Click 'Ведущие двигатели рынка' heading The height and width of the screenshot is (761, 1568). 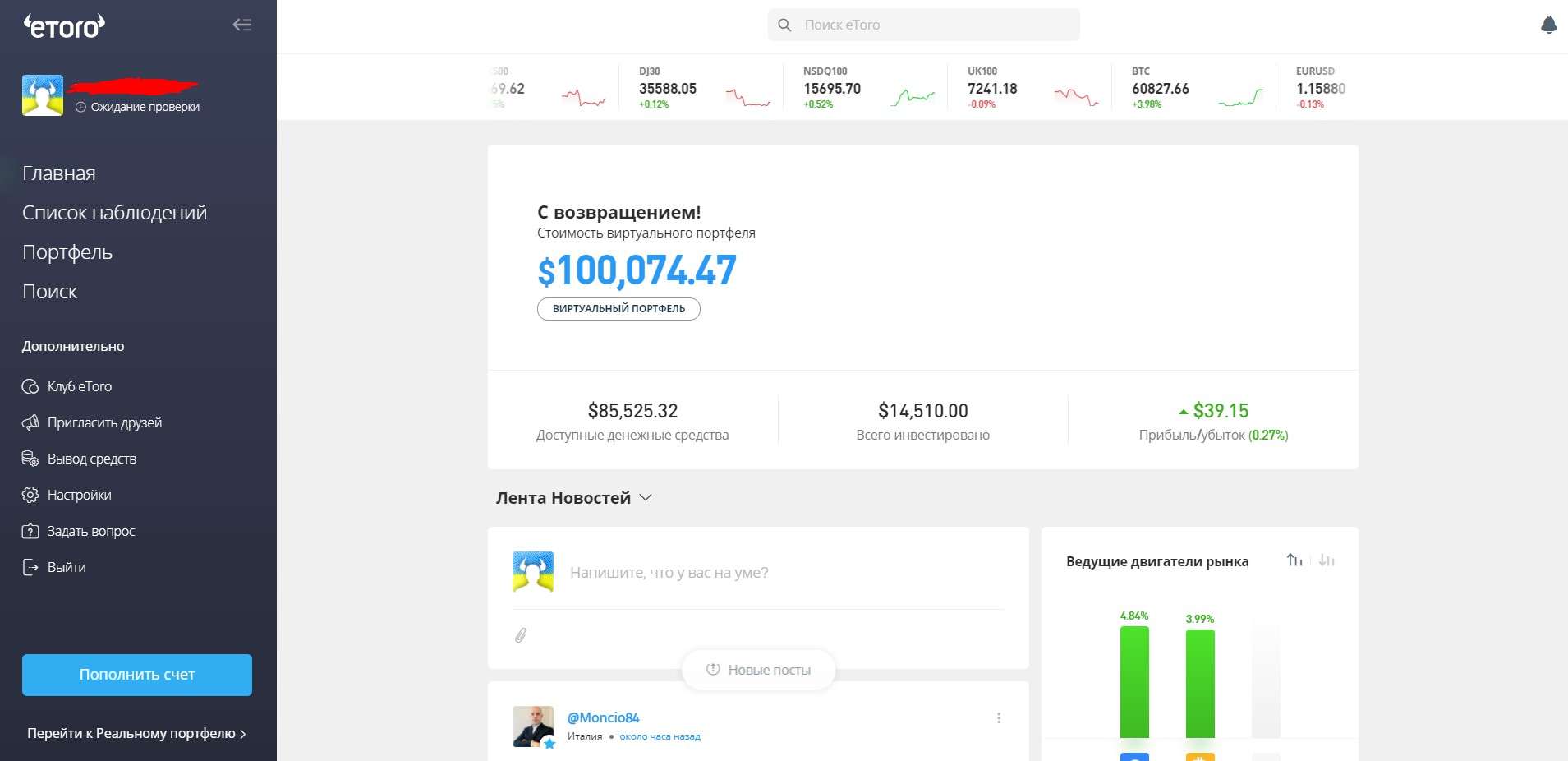point(1157,561)
